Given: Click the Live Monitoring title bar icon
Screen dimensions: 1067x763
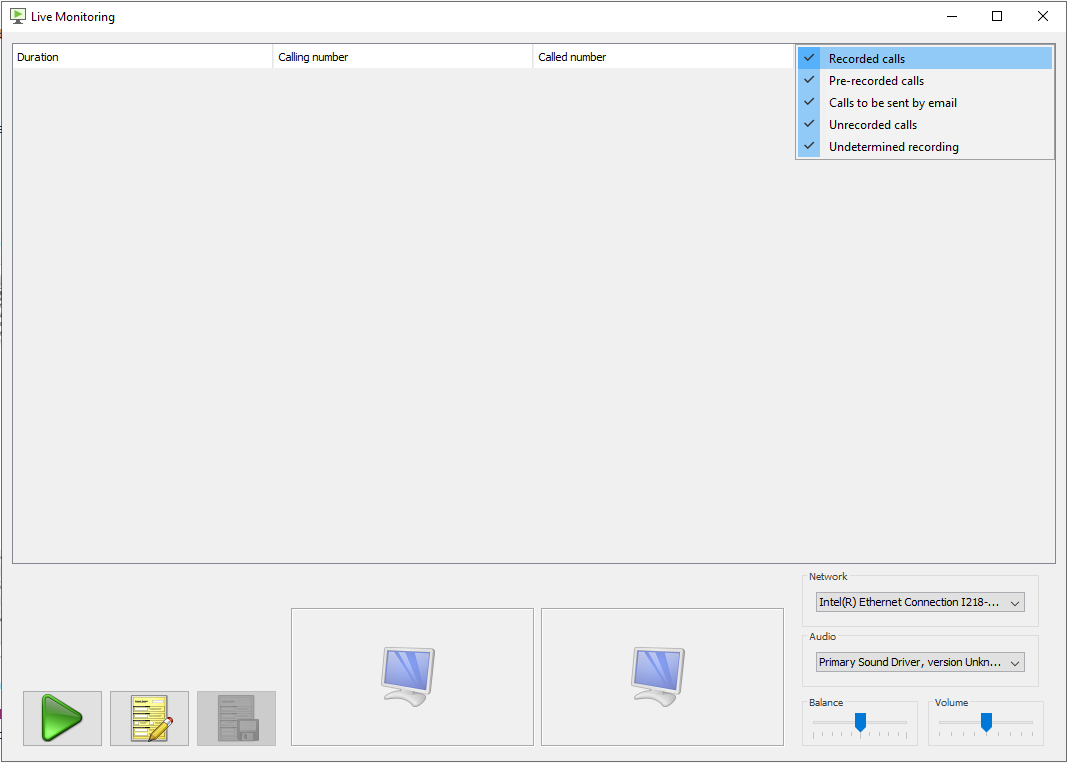Looking at the screenshot, I should [18, 16].
